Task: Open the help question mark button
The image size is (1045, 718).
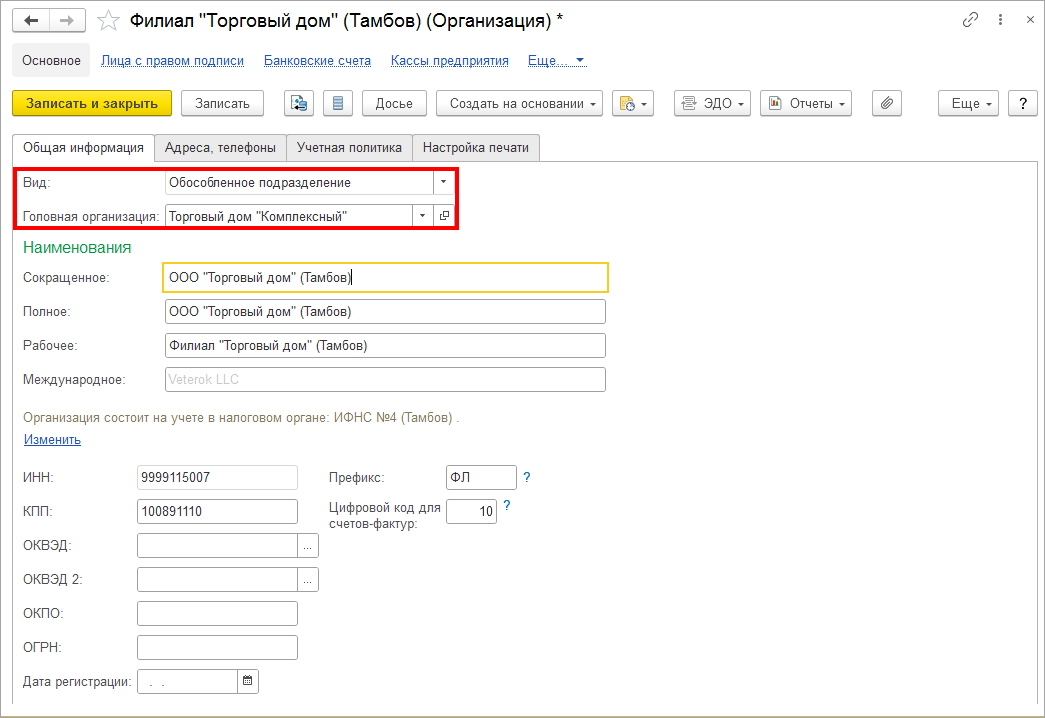Action: (x=1022, y=103)
